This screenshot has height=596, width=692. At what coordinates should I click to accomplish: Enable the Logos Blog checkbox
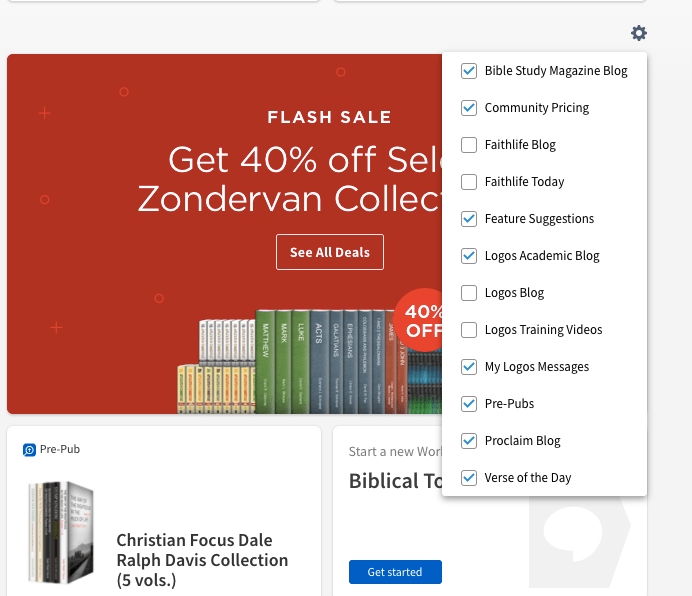[x=468, y=293]
